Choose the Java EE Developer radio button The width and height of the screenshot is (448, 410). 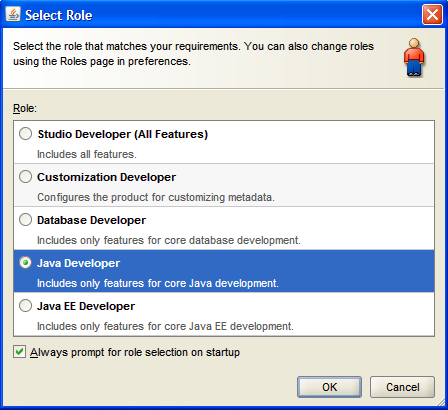click(x=25, y=306)
